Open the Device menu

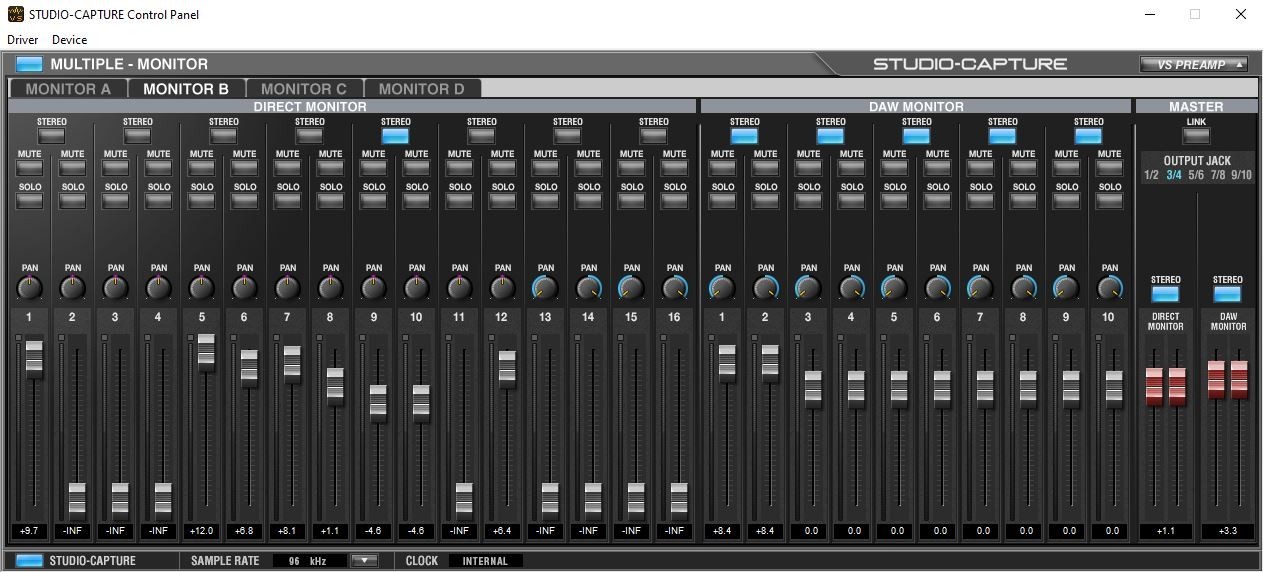[x=70, y=40]
